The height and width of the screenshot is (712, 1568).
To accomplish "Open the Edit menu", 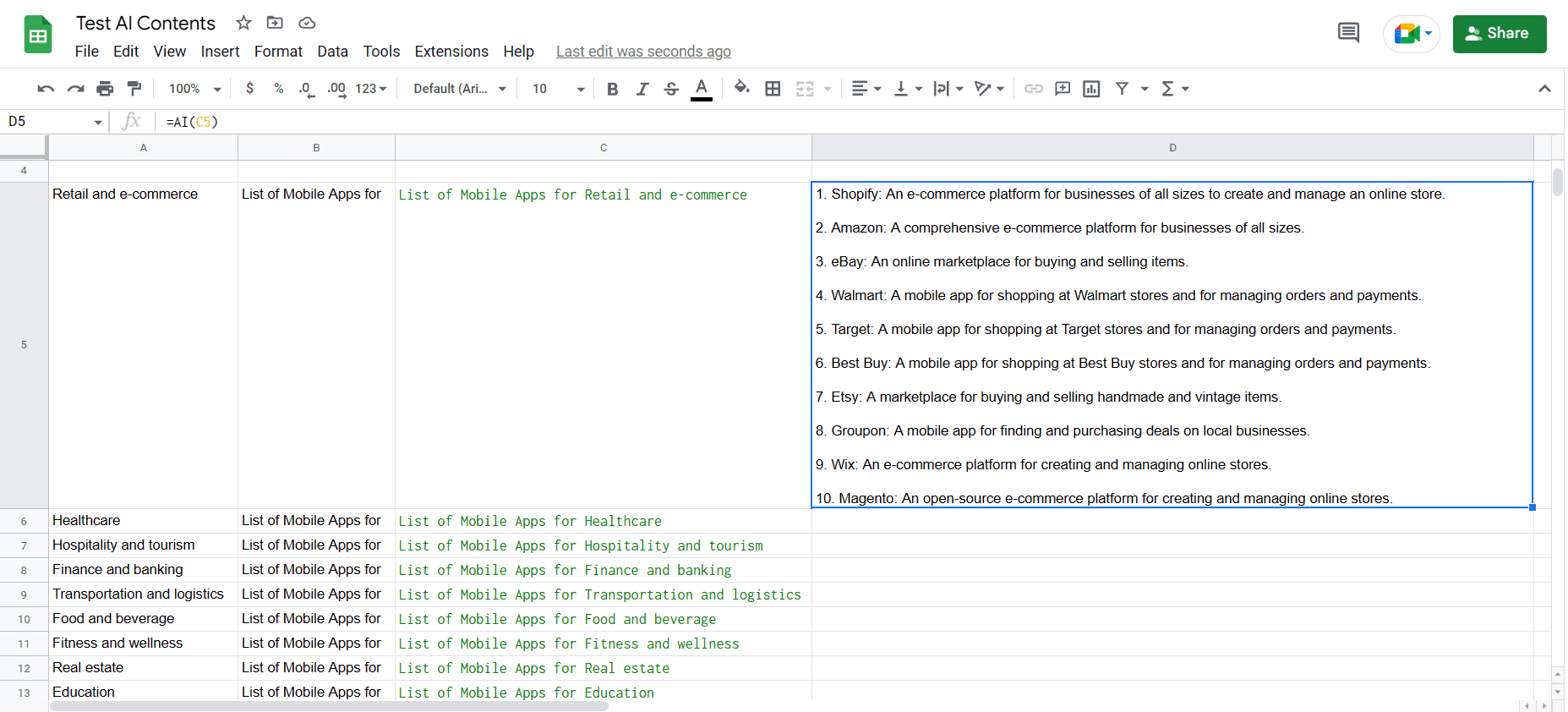I will (x=126, y=52).
